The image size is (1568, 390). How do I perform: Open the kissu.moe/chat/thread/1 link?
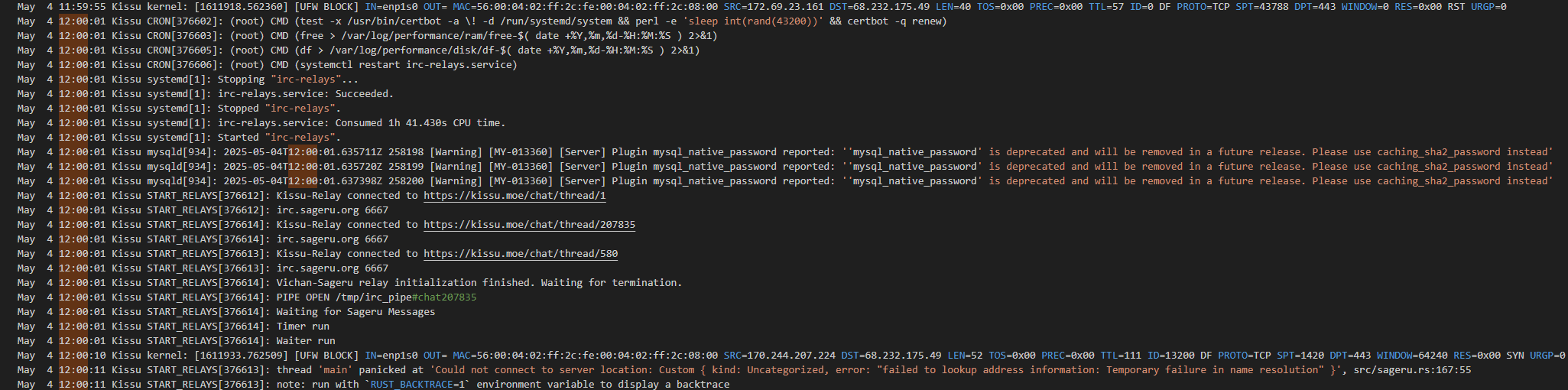pyautogui.click(x=515, y=196)
